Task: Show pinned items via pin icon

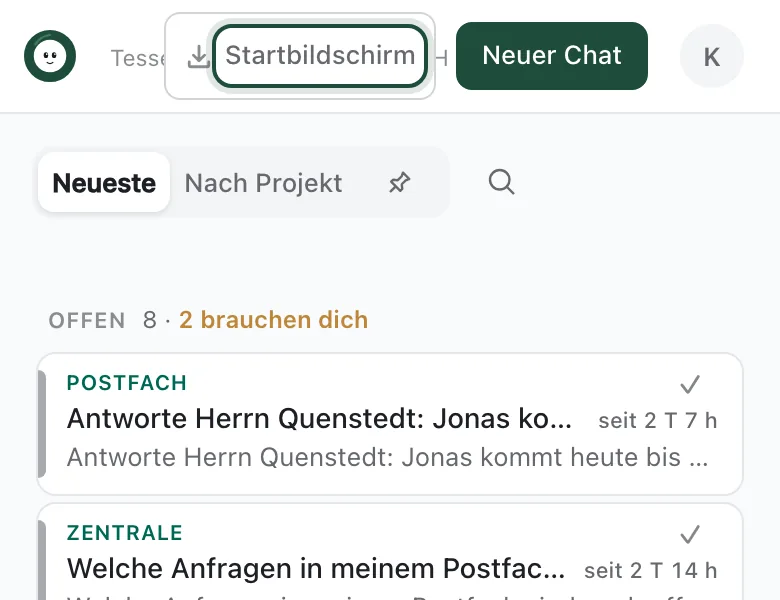Action: 399,183
